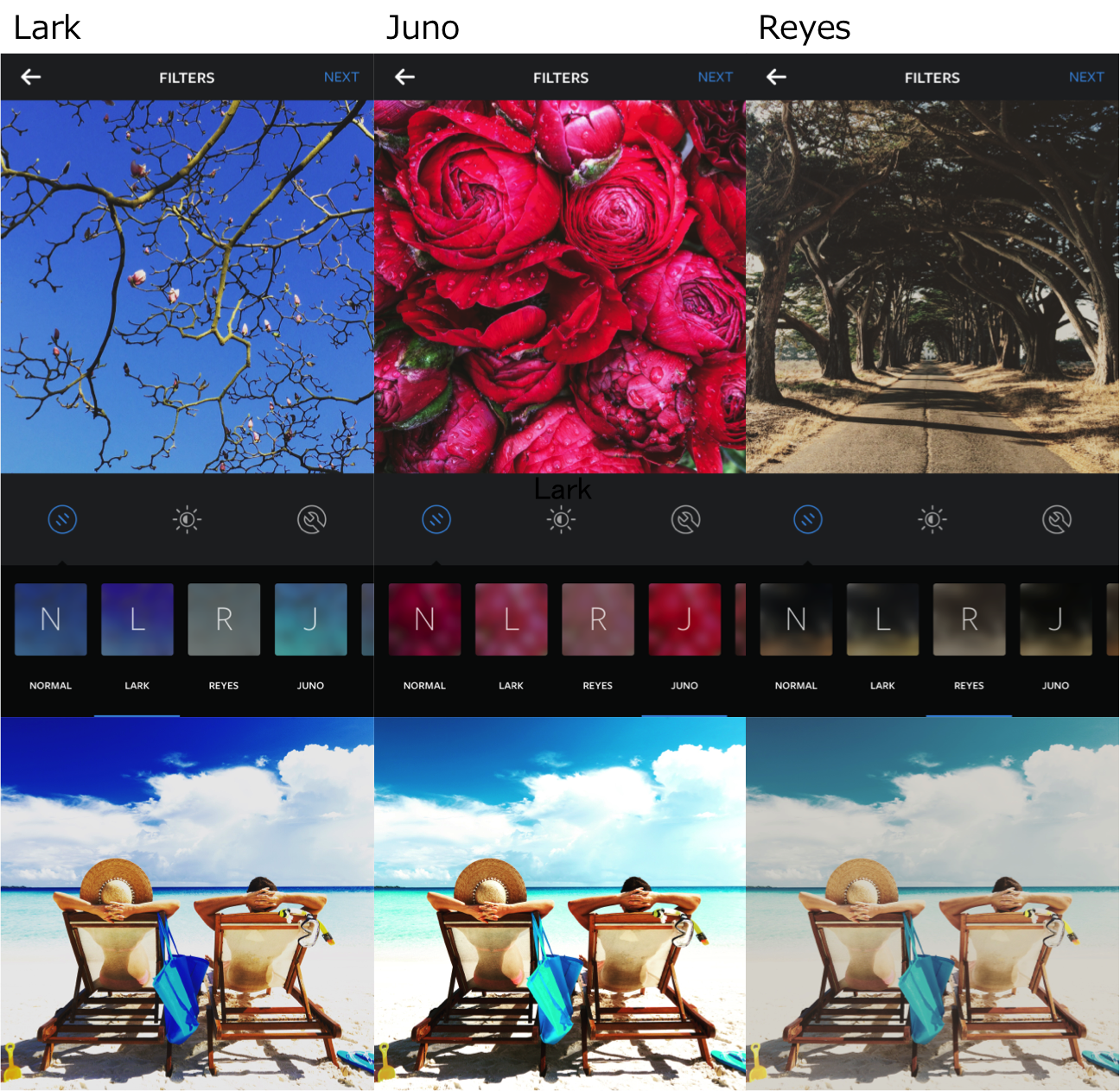1120x1091 pixels.
Task: Select the Juno filter thumbnail in the Reyes panel
Action: [x=1056, y=619]
